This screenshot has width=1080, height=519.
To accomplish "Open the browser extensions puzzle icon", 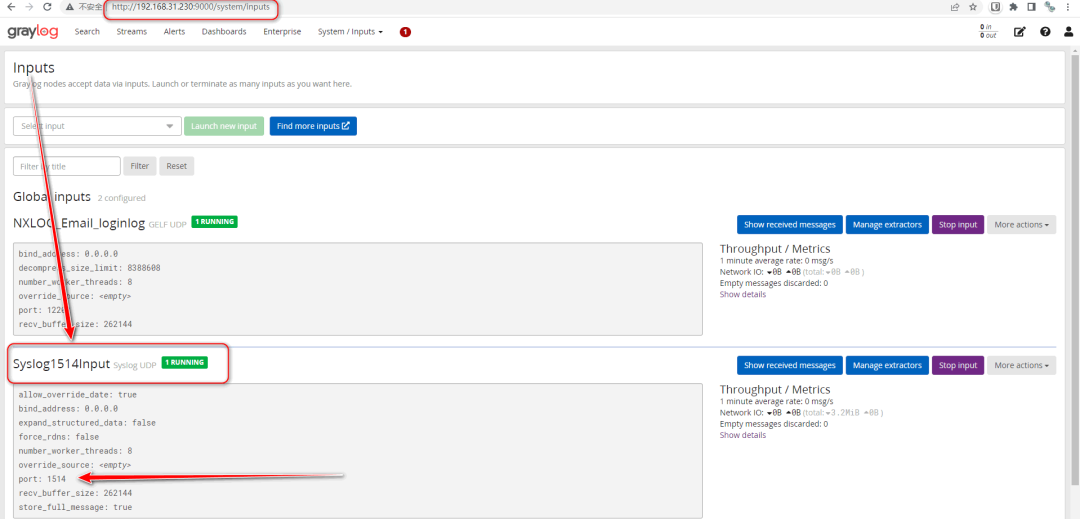I will coord(1013,7).
